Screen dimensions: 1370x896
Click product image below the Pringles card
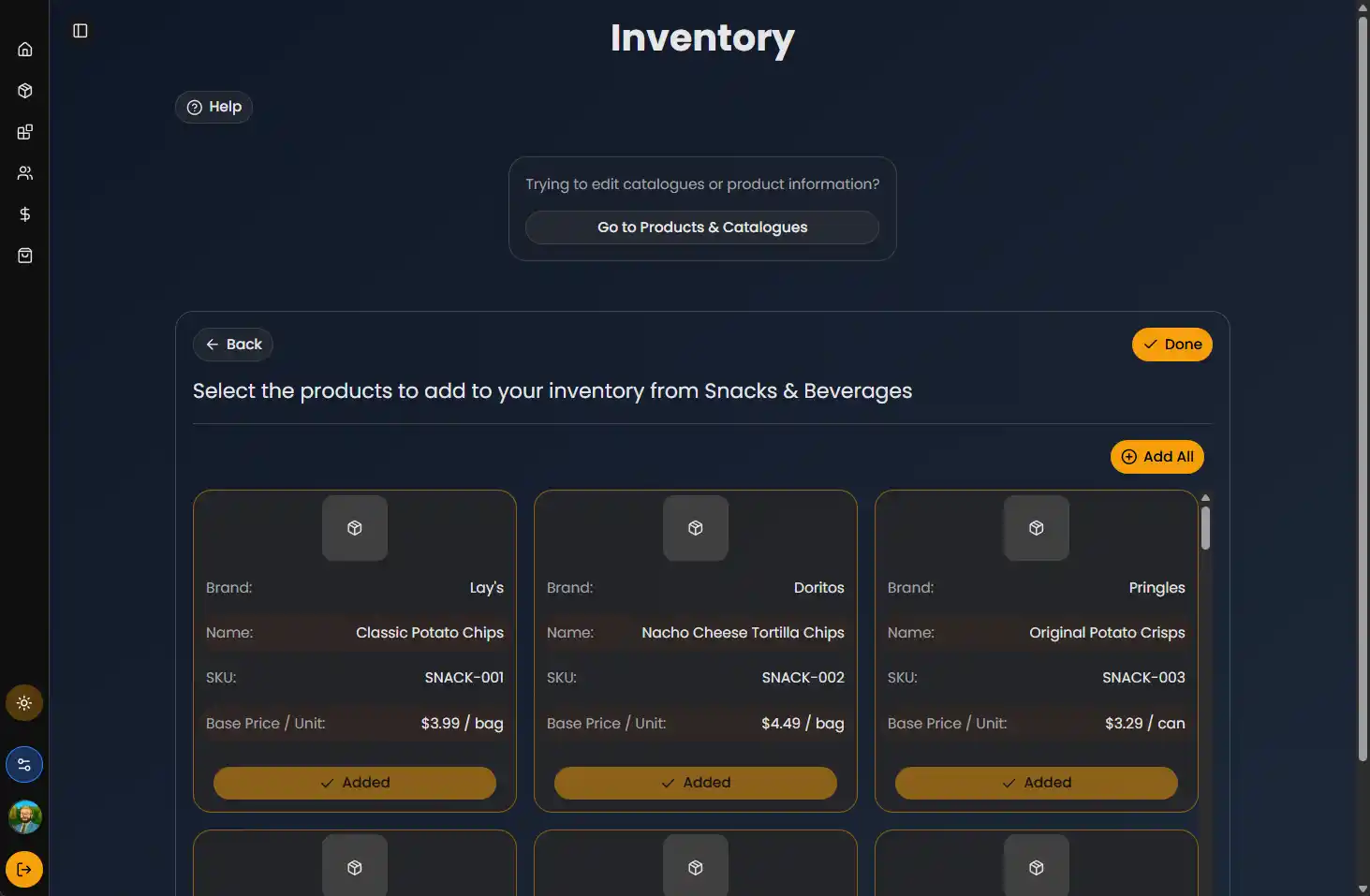pos(1037,866)
